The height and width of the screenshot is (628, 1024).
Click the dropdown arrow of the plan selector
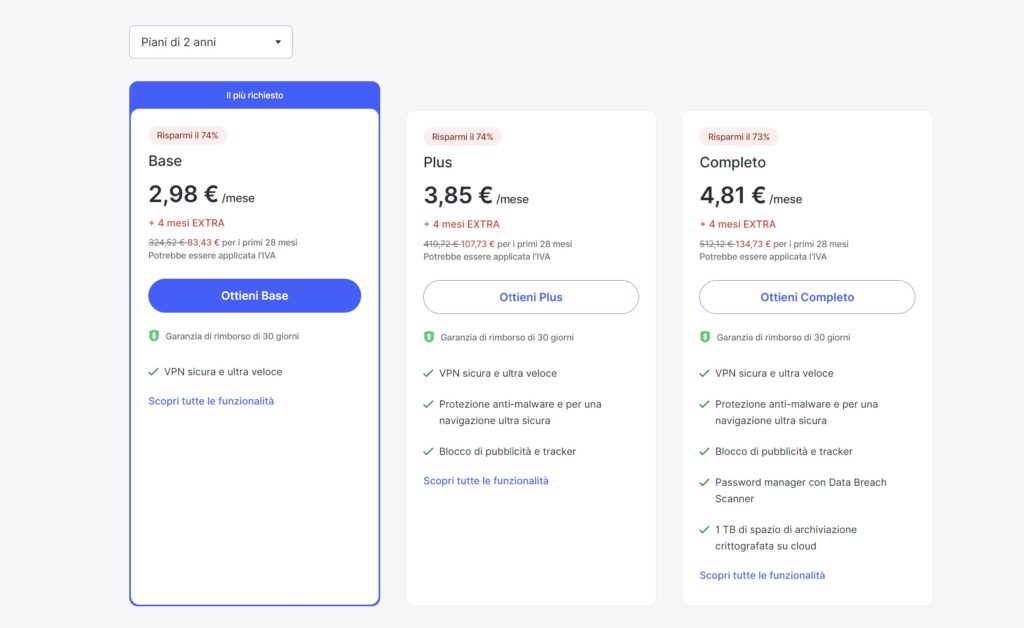pyautogui.click(x=278, y=42)
